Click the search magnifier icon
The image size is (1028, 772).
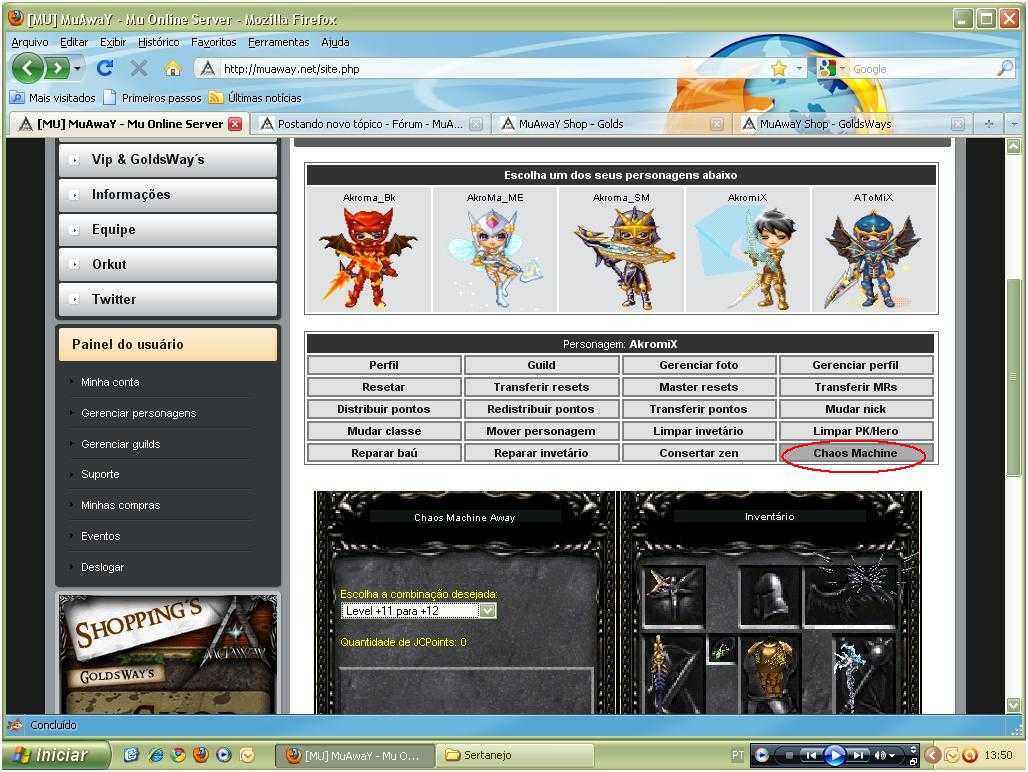tap(1004, 68)
